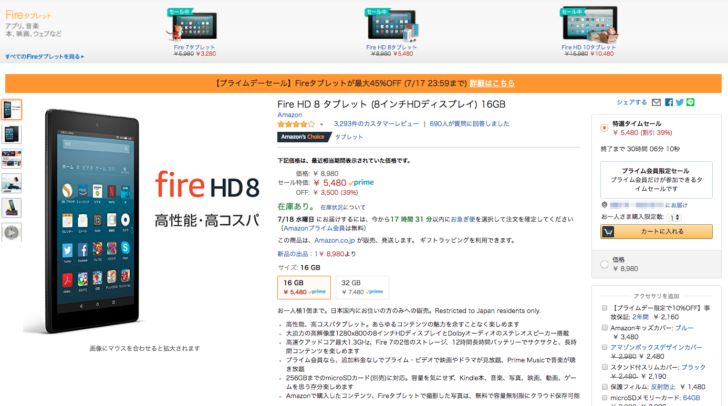
Task: Play the product video thumbnail
Action: click(12, 232)
